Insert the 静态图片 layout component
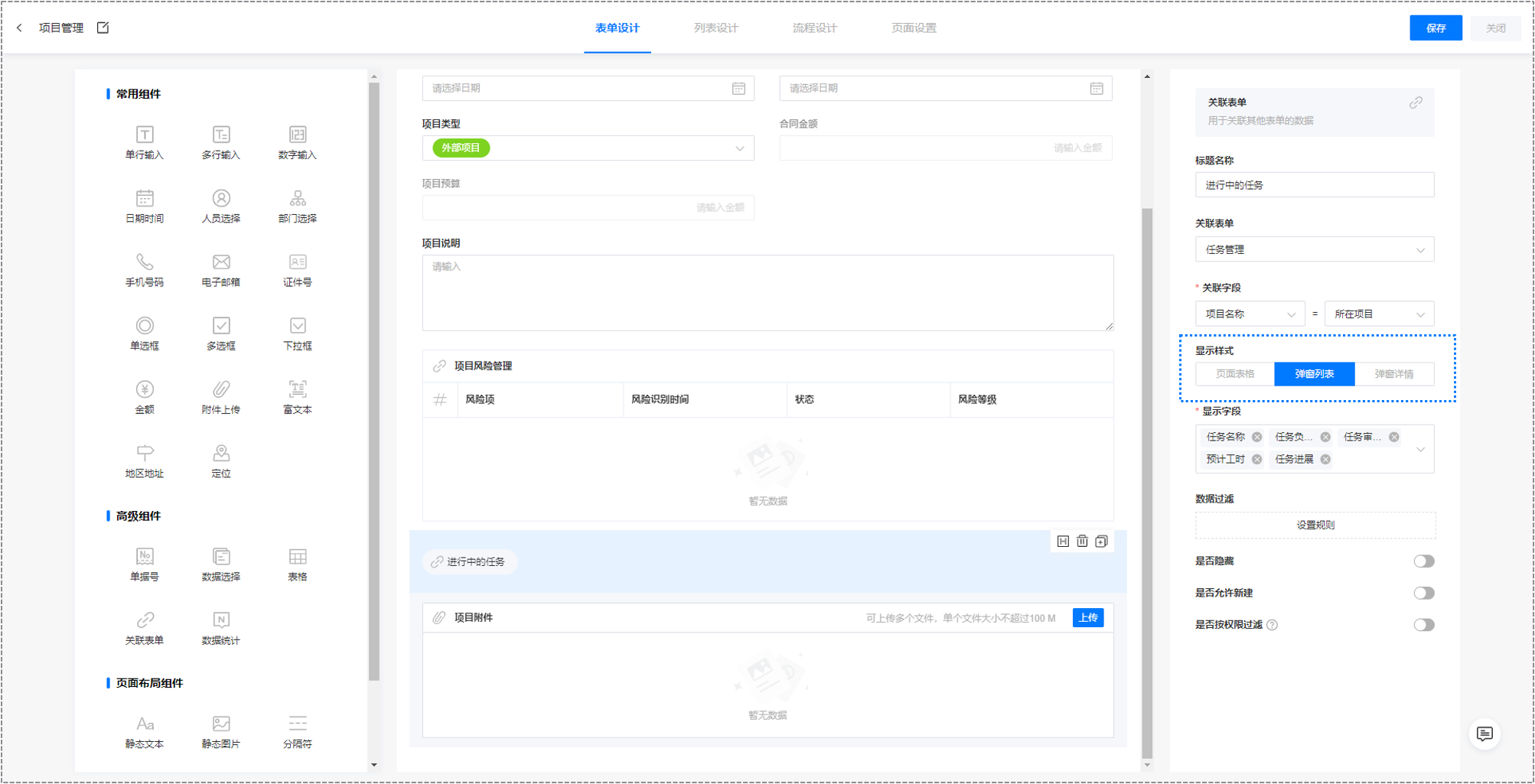Image resolution: width=1535 pixels, height=784 pixels. click(x=221, y=732)
